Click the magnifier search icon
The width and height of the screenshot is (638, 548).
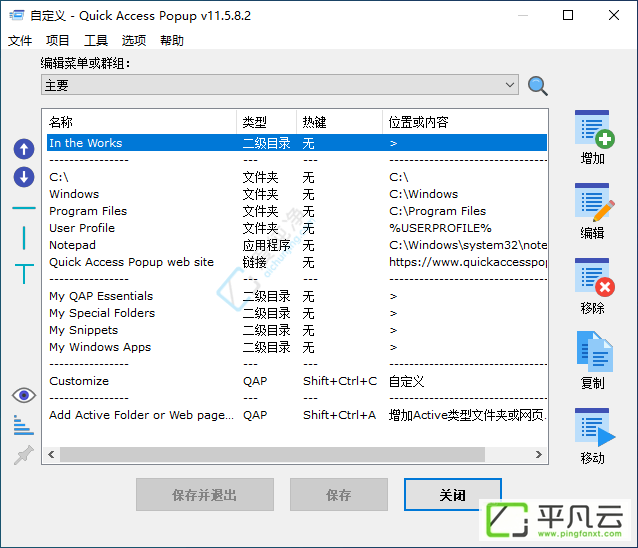tap(537, 86)
